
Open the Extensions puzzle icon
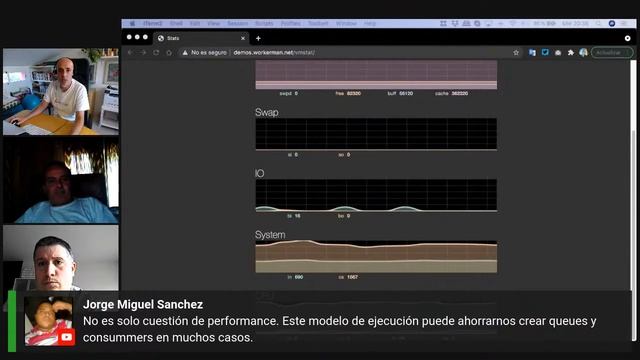[571, 52]
